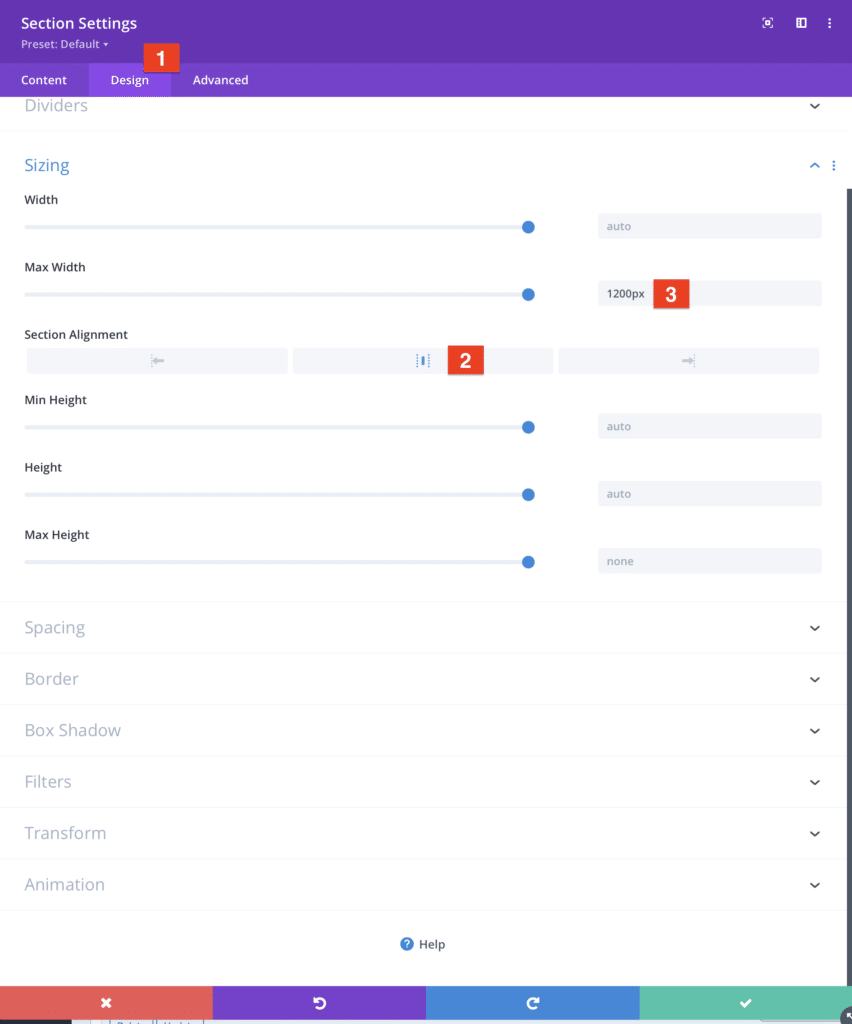Image resolution: width=852 pixels, height=1024 pixels.
Task: Switch to the Content tab
Action: pos(44,80)
